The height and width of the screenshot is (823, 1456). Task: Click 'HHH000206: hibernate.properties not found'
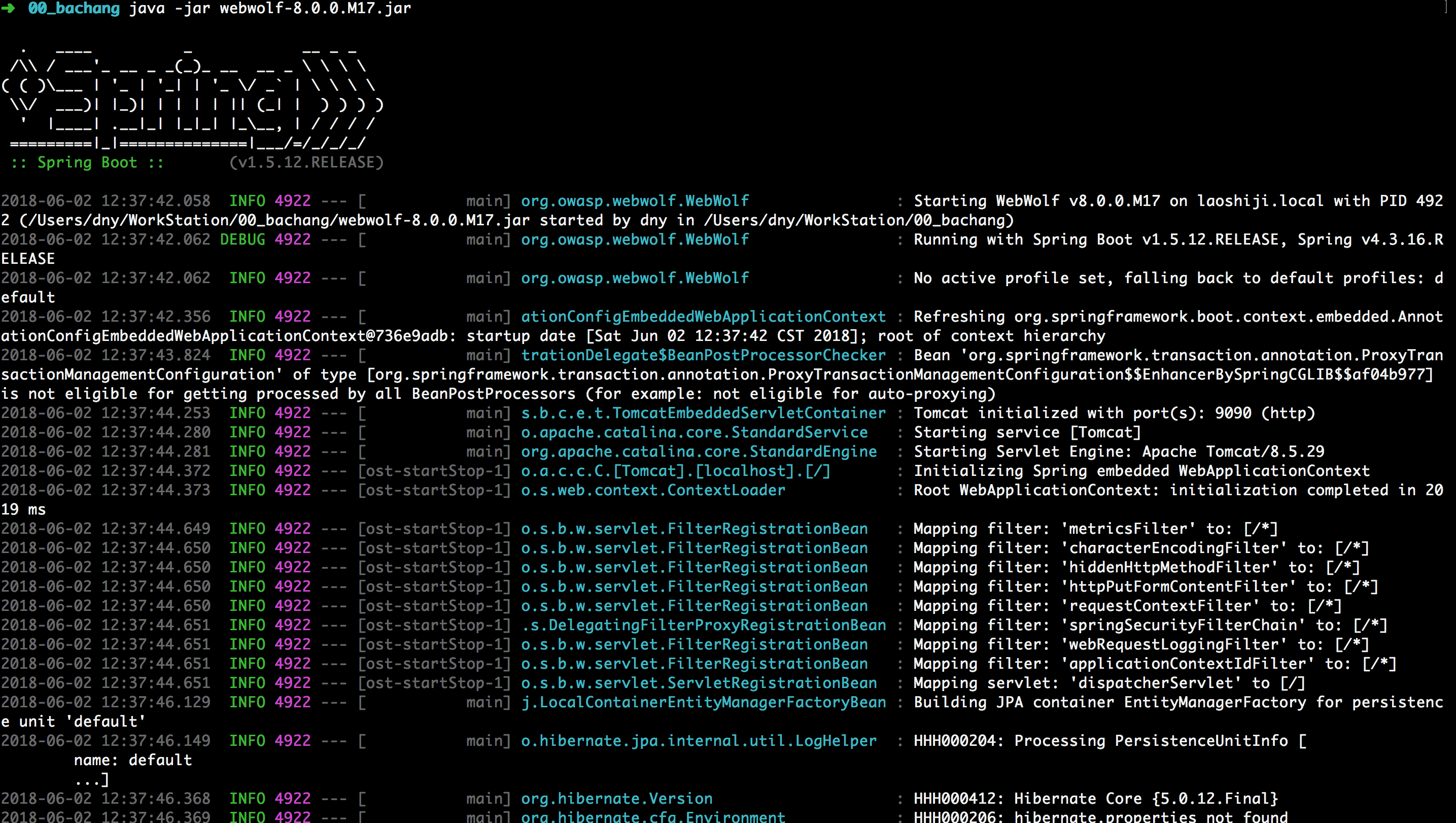point(1100,817)
